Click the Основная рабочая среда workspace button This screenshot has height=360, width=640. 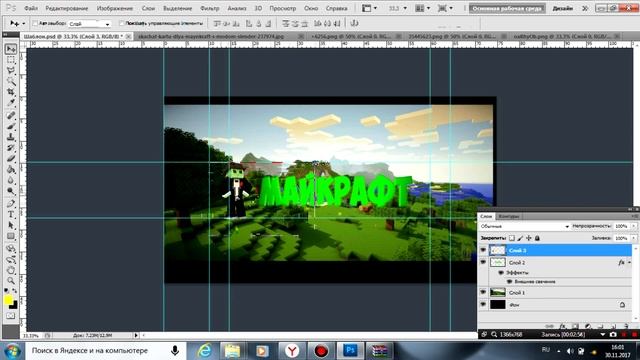(x=507, y=8)
